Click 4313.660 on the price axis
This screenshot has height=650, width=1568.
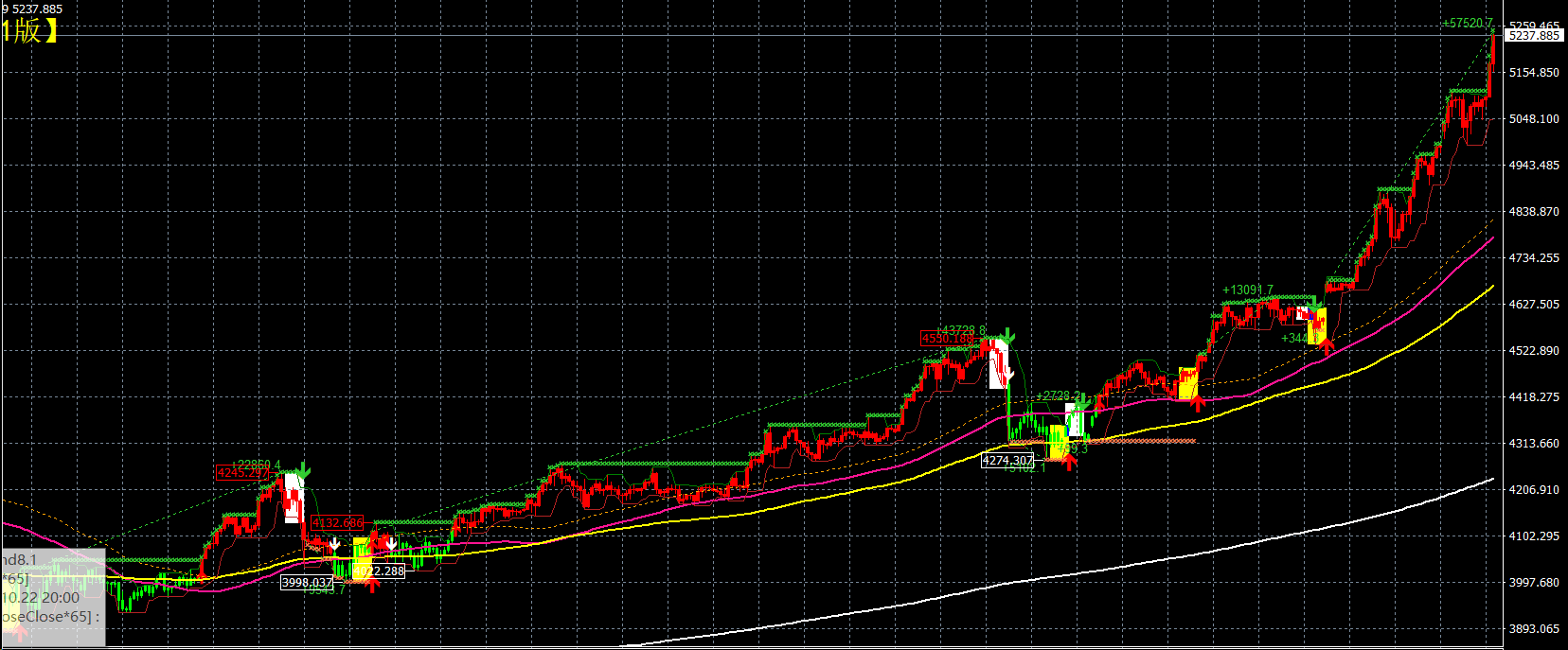click(x=1534, y=443)
